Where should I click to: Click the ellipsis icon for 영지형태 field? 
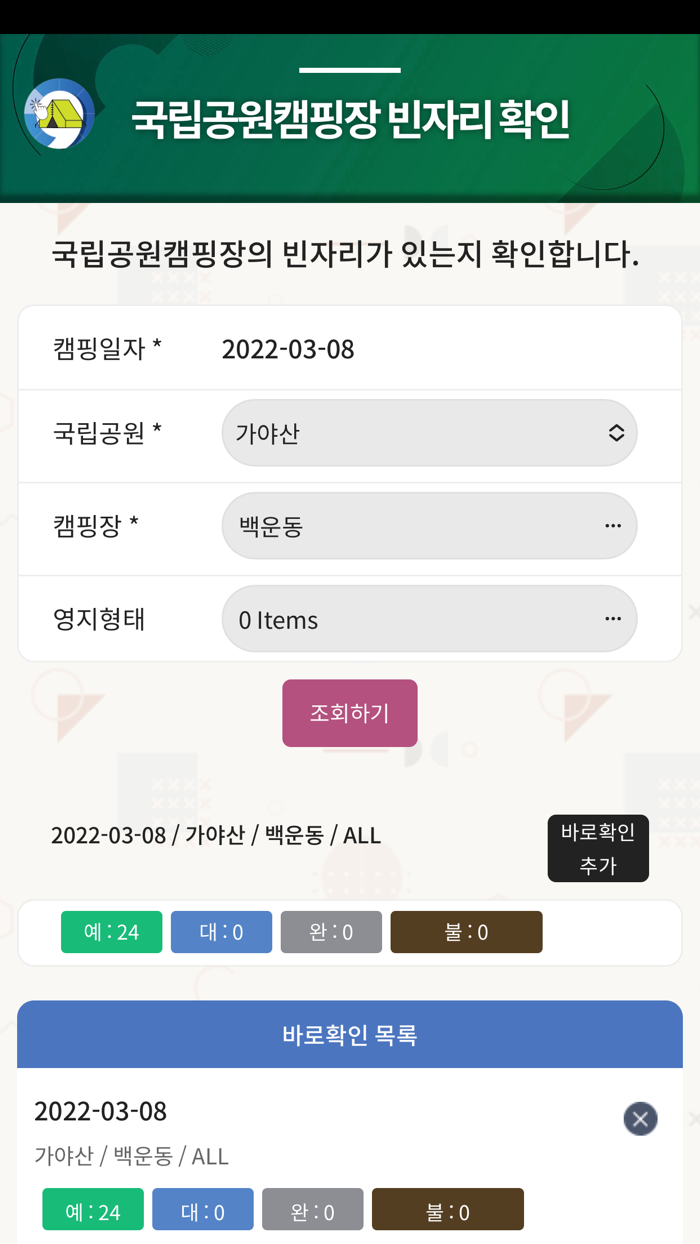[x=613, y=618]
